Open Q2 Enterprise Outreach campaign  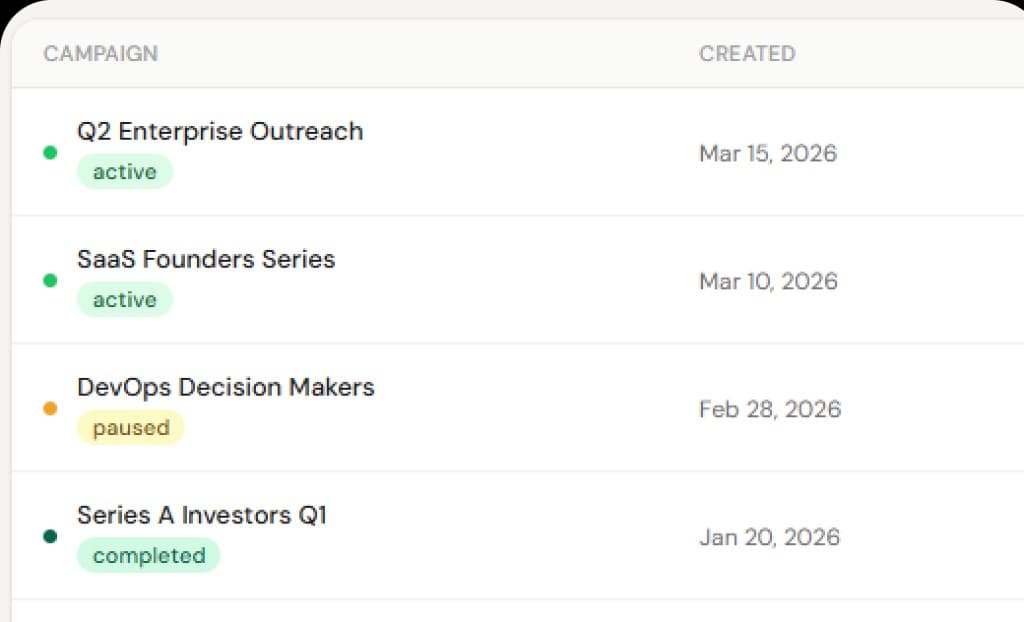pyautogui.click(x=220, y=131)
